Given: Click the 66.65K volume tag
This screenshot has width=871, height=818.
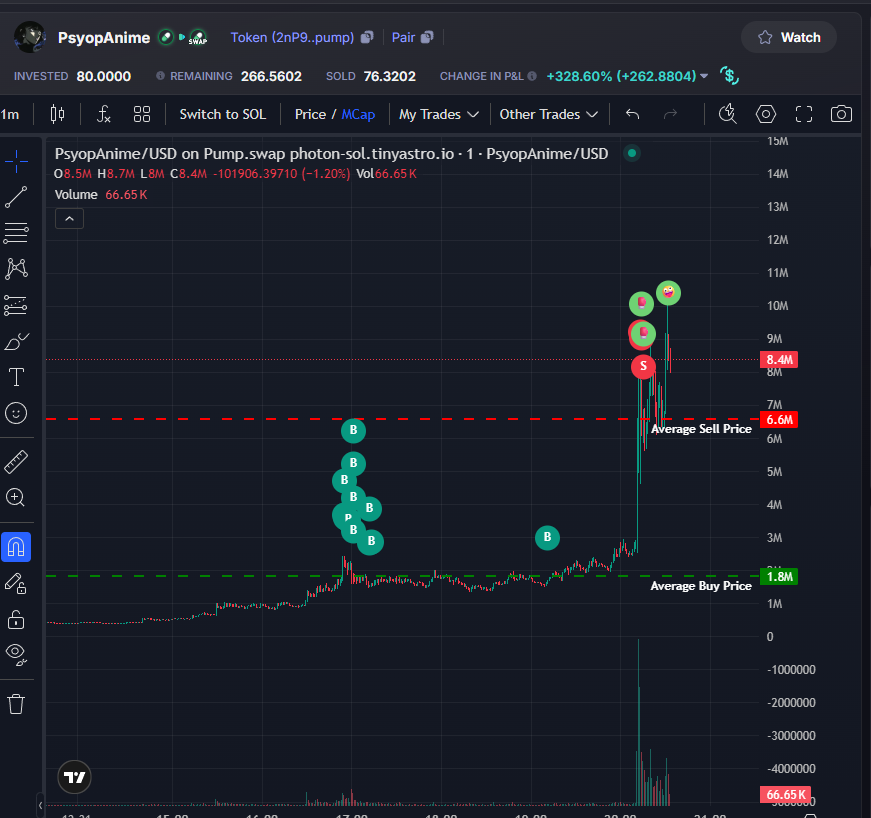Looking at the screenshot, I should pos(785,795).
